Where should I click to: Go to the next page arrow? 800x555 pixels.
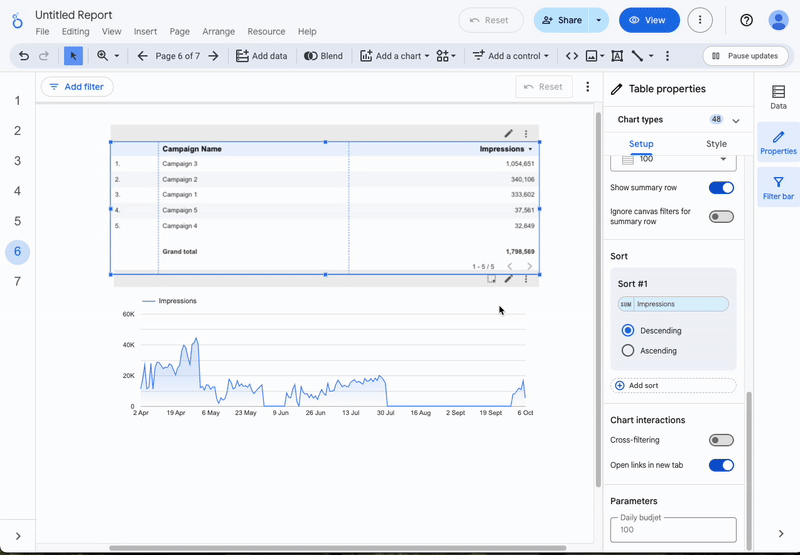tap(213, 56)
